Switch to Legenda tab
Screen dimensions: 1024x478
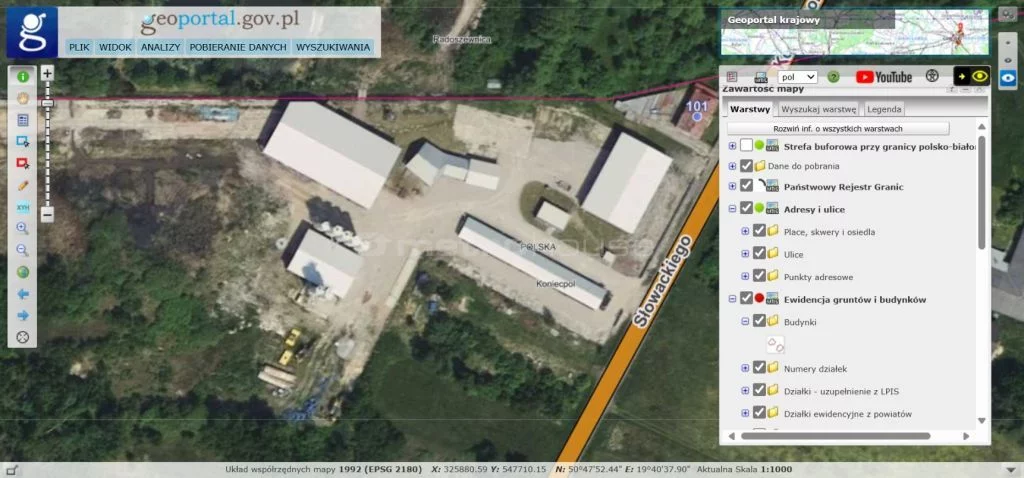pyautogui.click(x=885, y=109)
